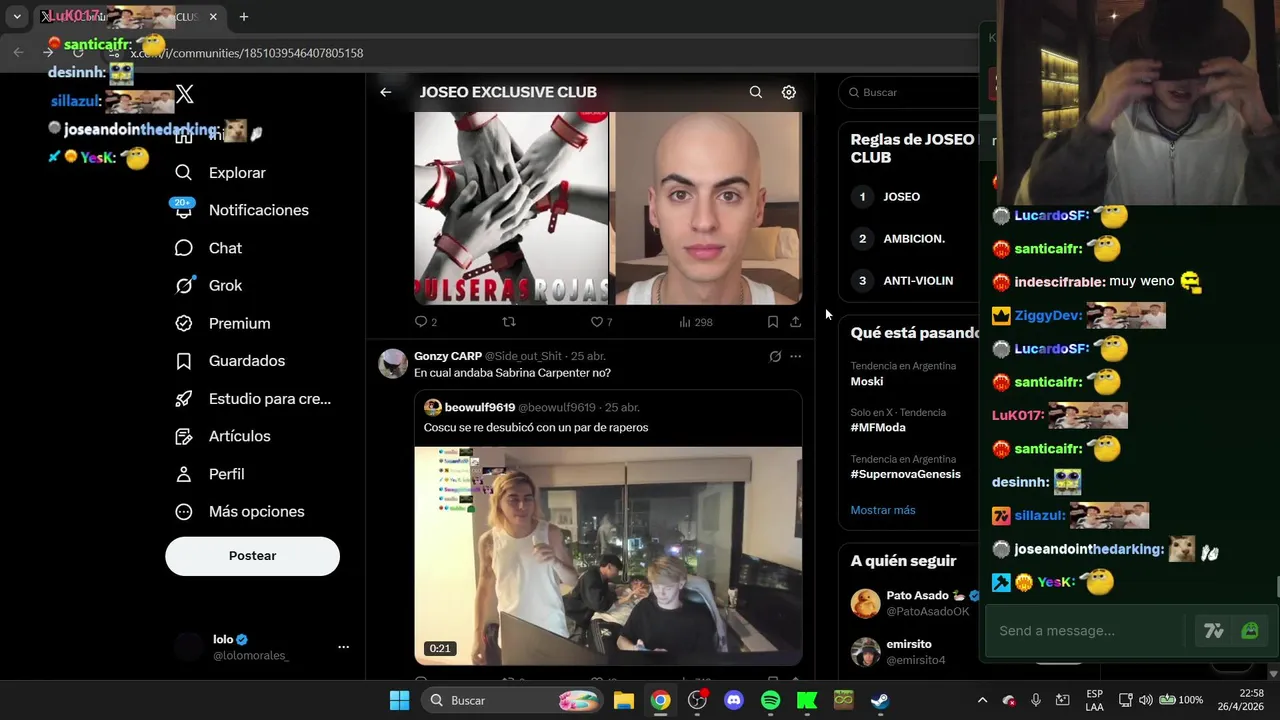Open Estudio para creadores item
The width and height of the screenshot is (1280, 720).
253,399
